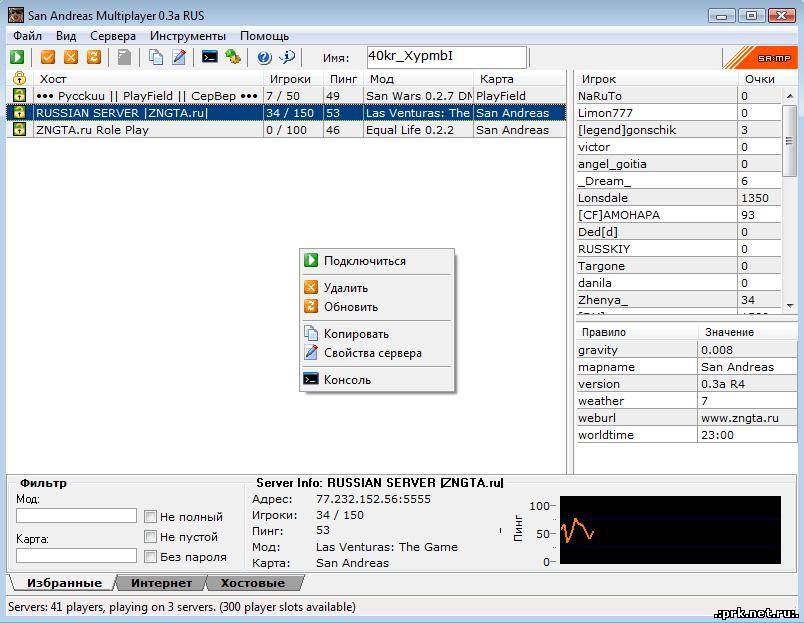Click the application icon in title bar
Image resolution: width=804 pixels, height=623 pixels.
point(16,15)
